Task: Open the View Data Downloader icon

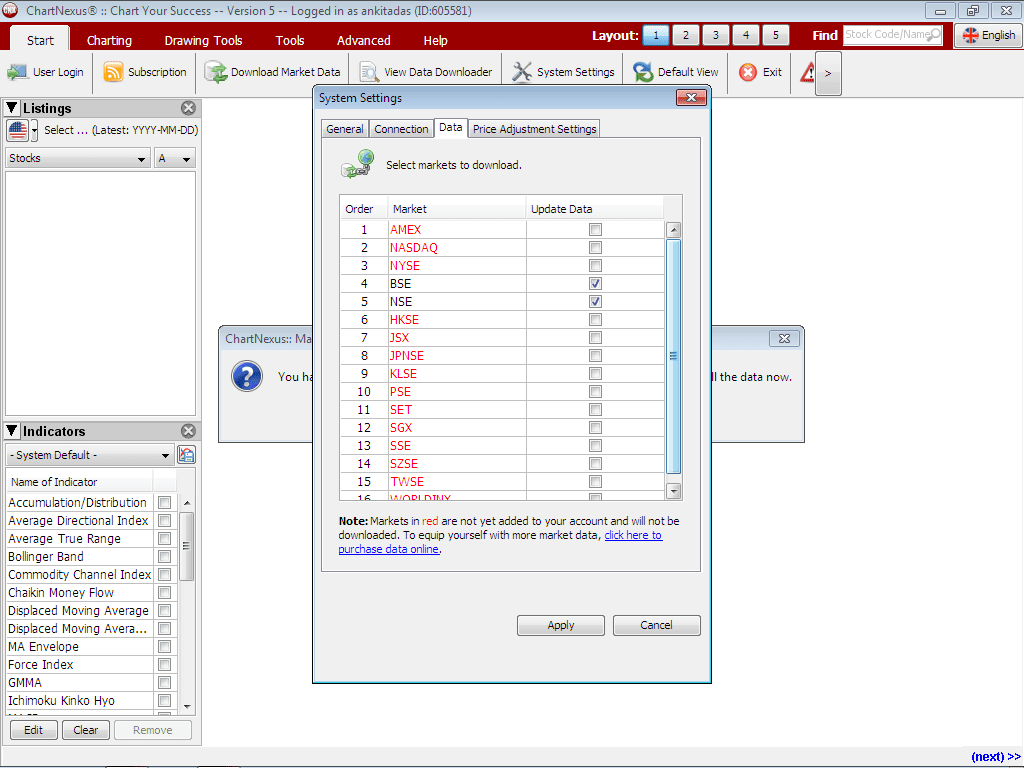Action: [x=369, y=72]
